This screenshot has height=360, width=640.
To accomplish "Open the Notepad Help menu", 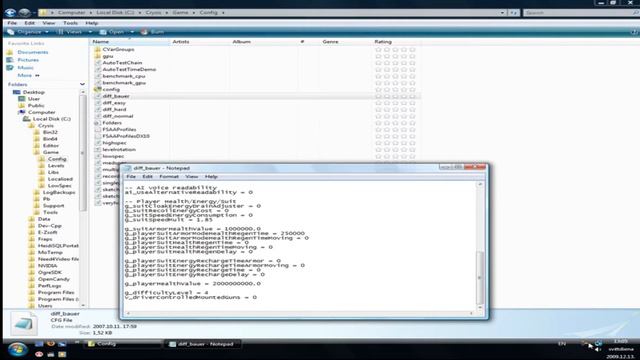I will point(211,177).
